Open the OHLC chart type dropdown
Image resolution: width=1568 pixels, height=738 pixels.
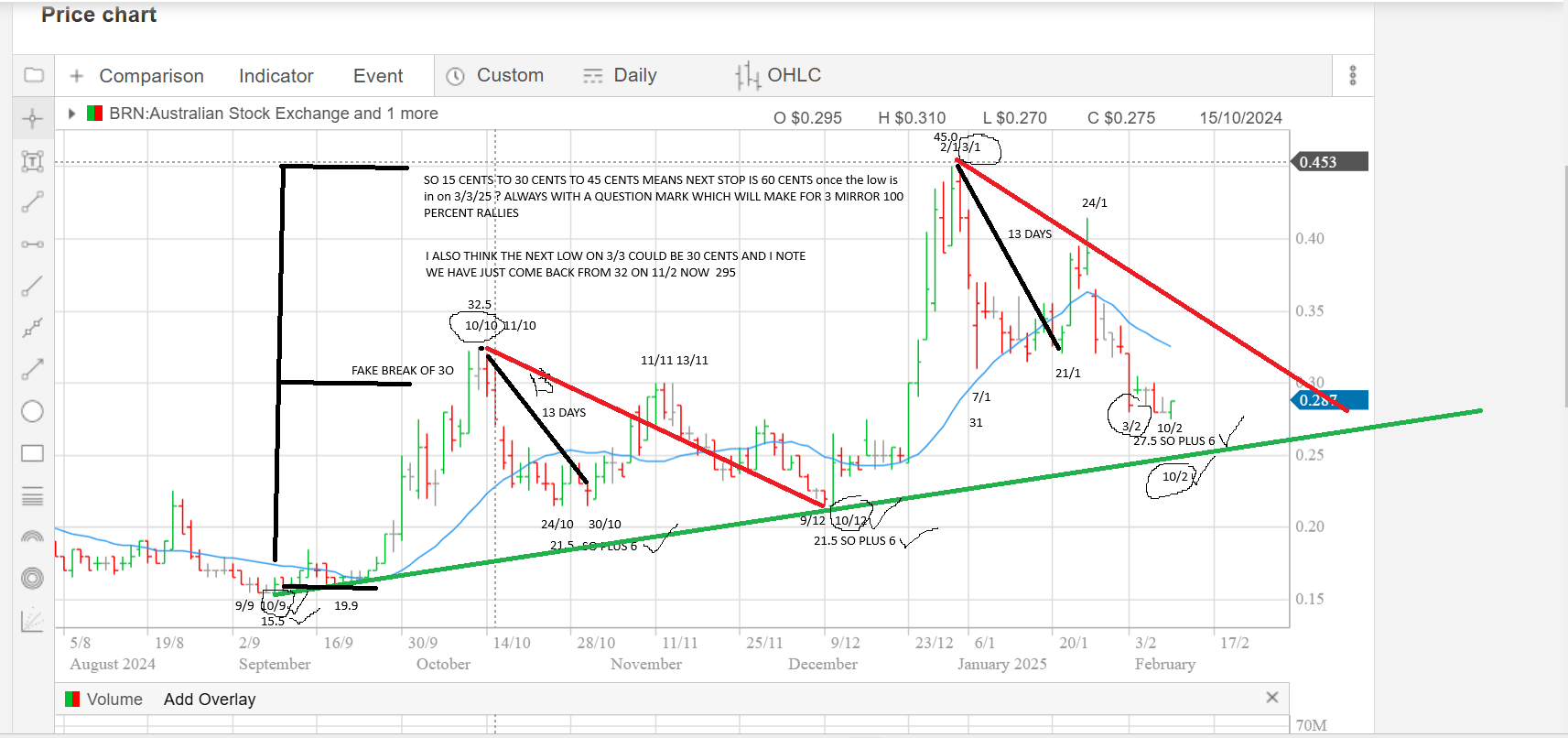coord(795,75)
